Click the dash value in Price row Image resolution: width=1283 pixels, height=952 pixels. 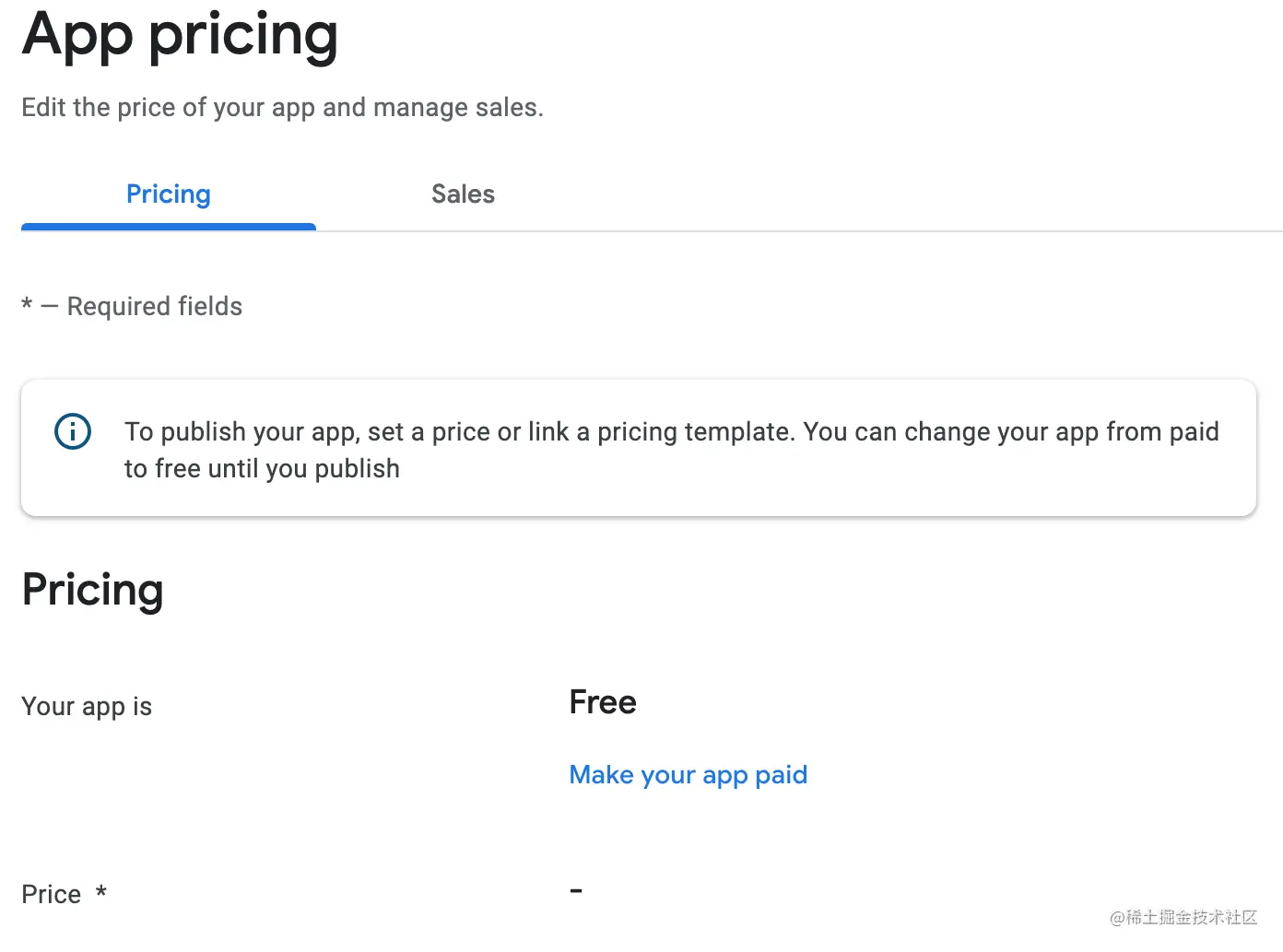576,891
